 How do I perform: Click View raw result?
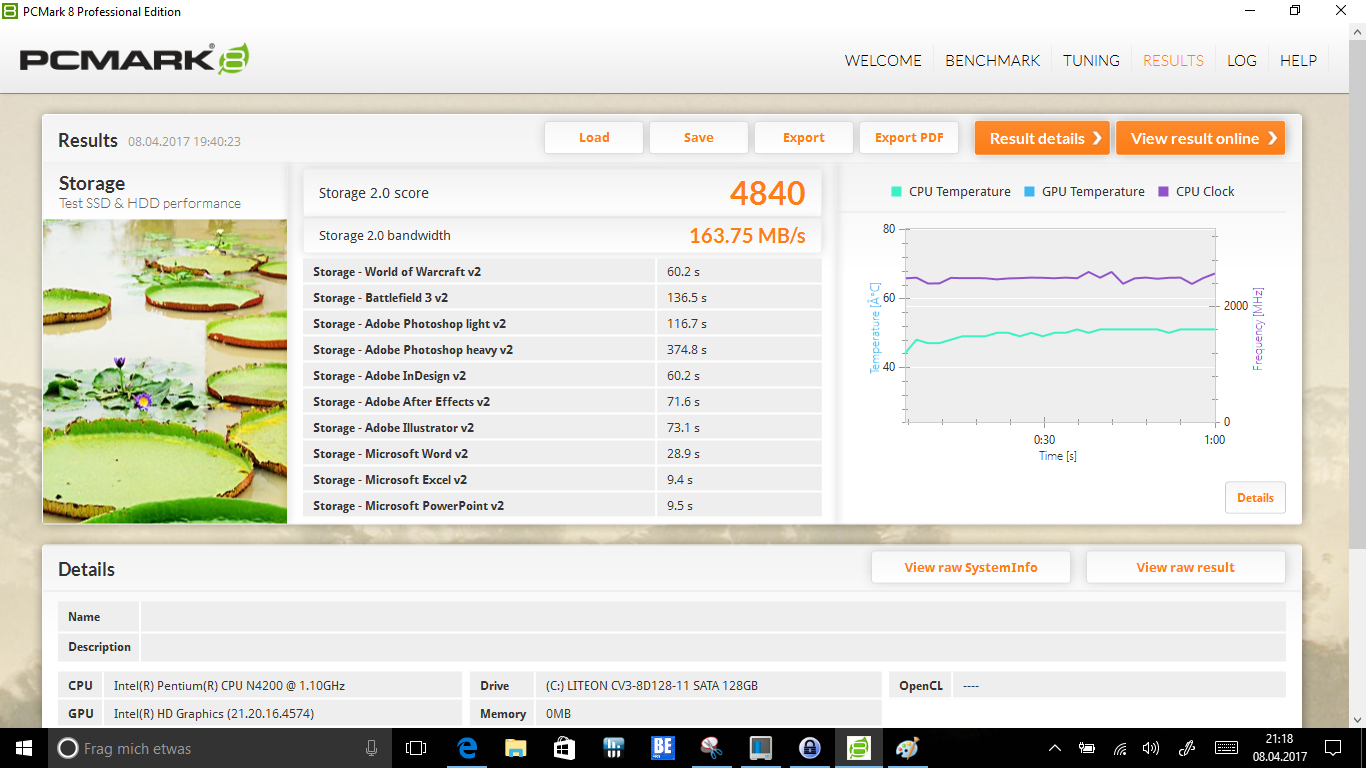(x=1185, y=567)
